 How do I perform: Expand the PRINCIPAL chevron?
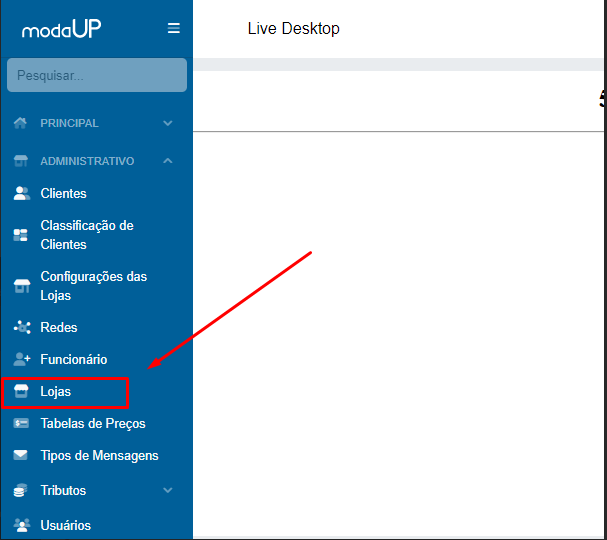click(x=168, y=123)
